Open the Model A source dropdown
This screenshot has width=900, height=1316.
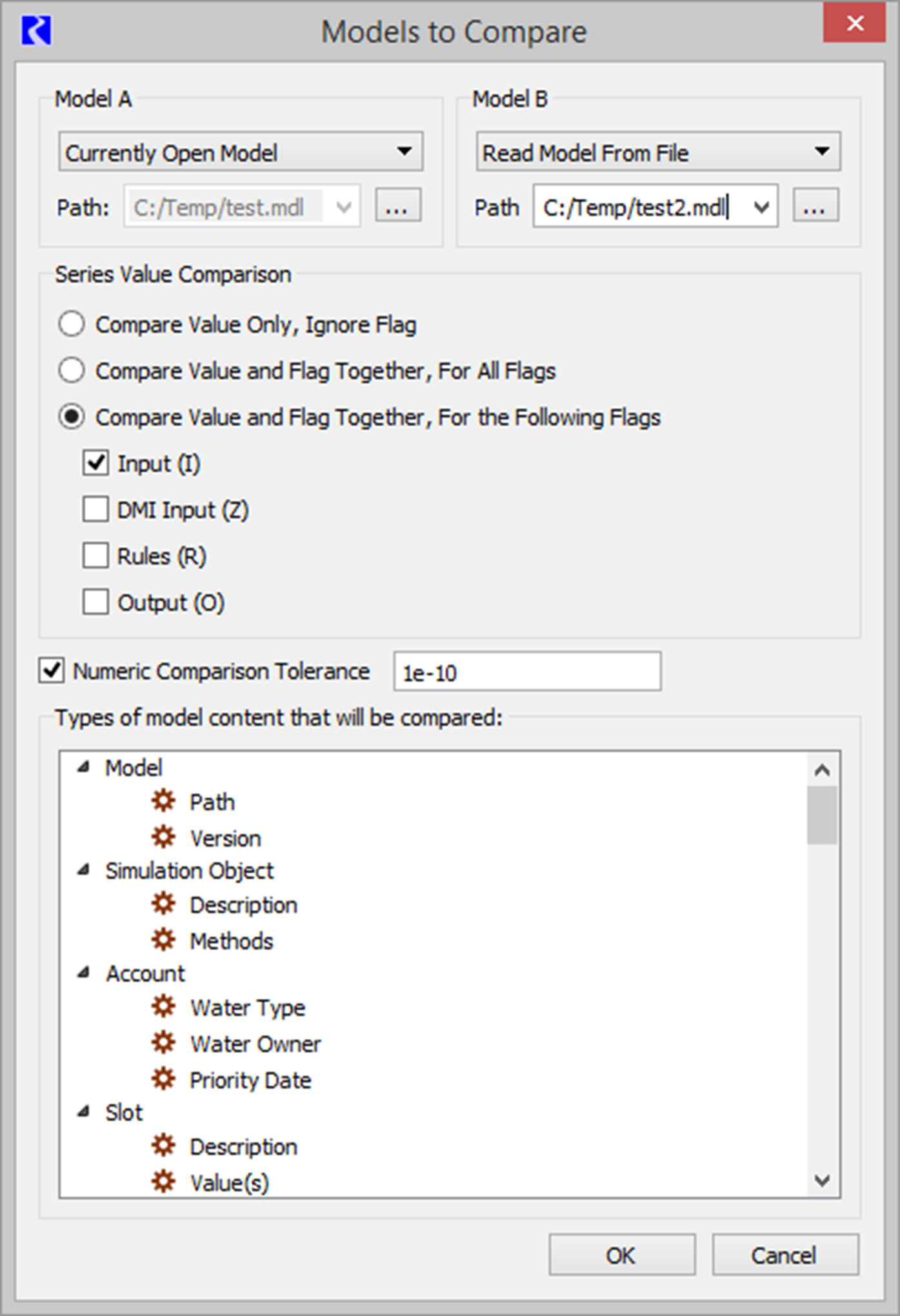(x=241, y=152)
